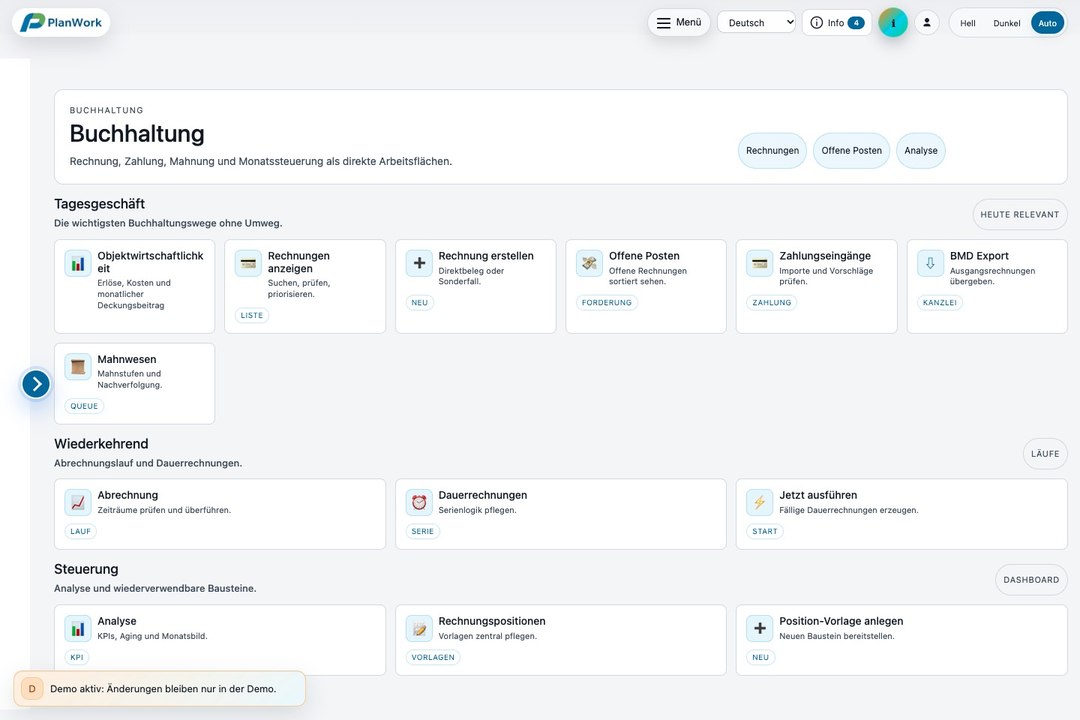Click the Dauerrechnungen alarm clock icon
The height and width of the screenshot is (720, 1080).
click(x=419, y=502)
